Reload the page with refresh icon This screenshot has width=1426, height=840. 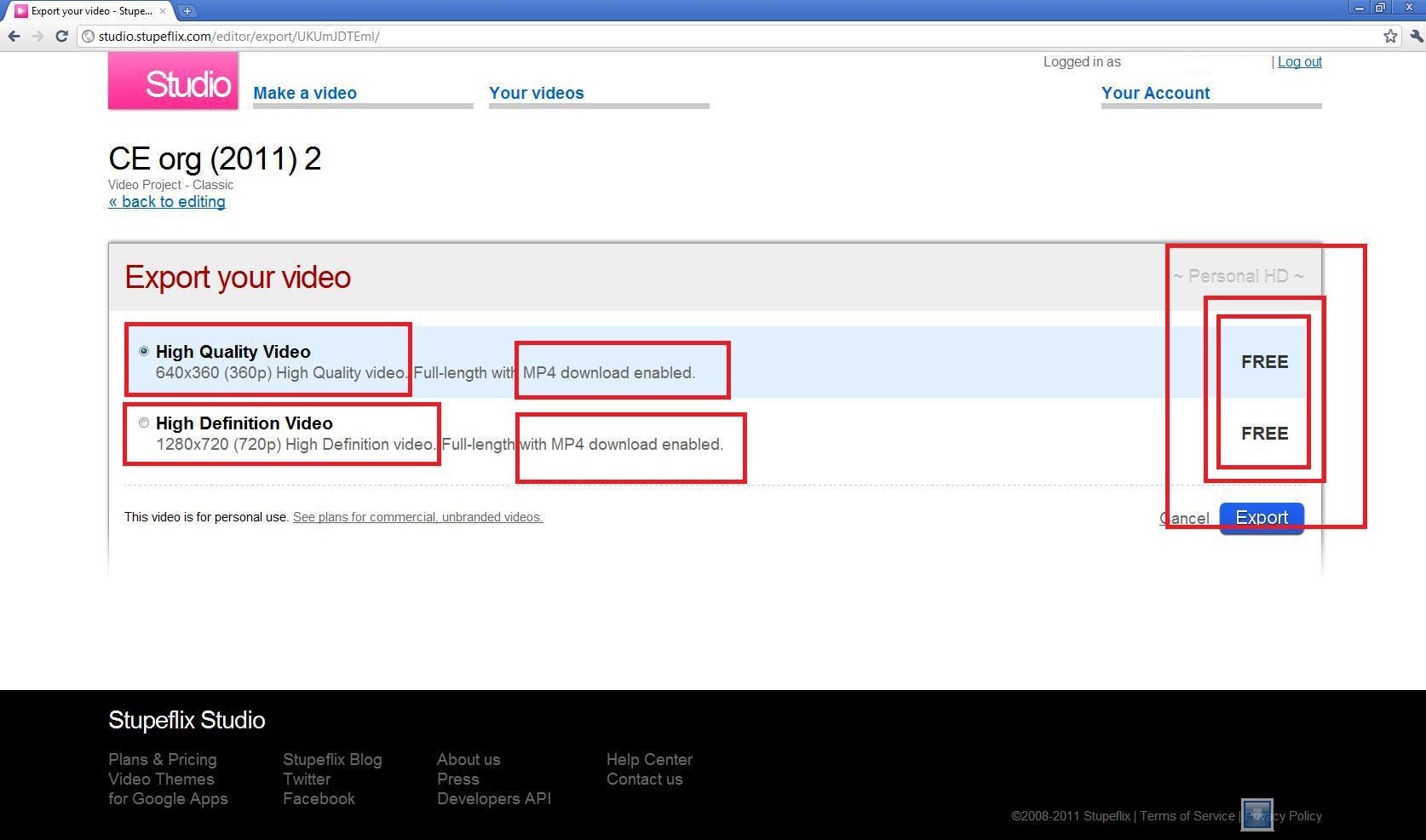pos(61,36)
